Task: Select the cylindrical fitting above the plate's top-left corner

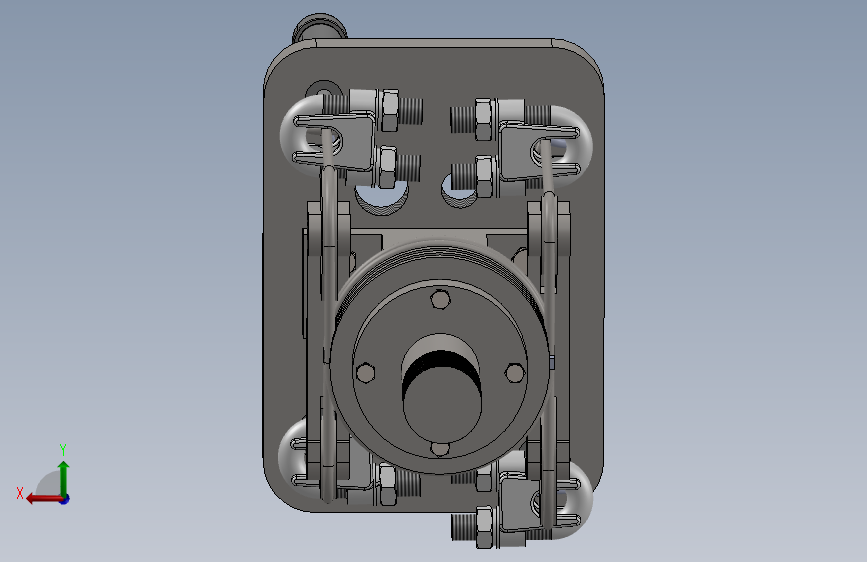Action: click(319, 28)
